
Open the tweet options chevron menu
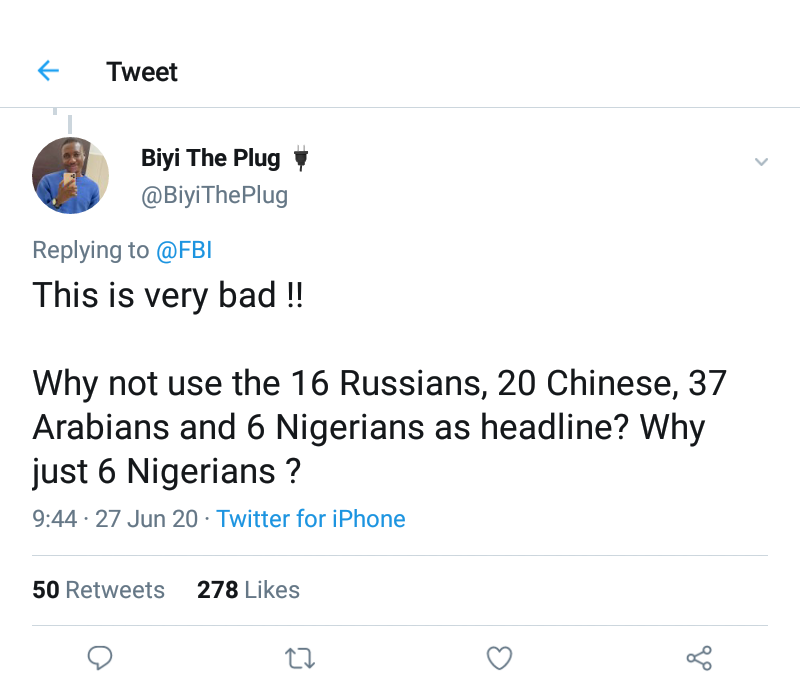[x=761, y=161]
